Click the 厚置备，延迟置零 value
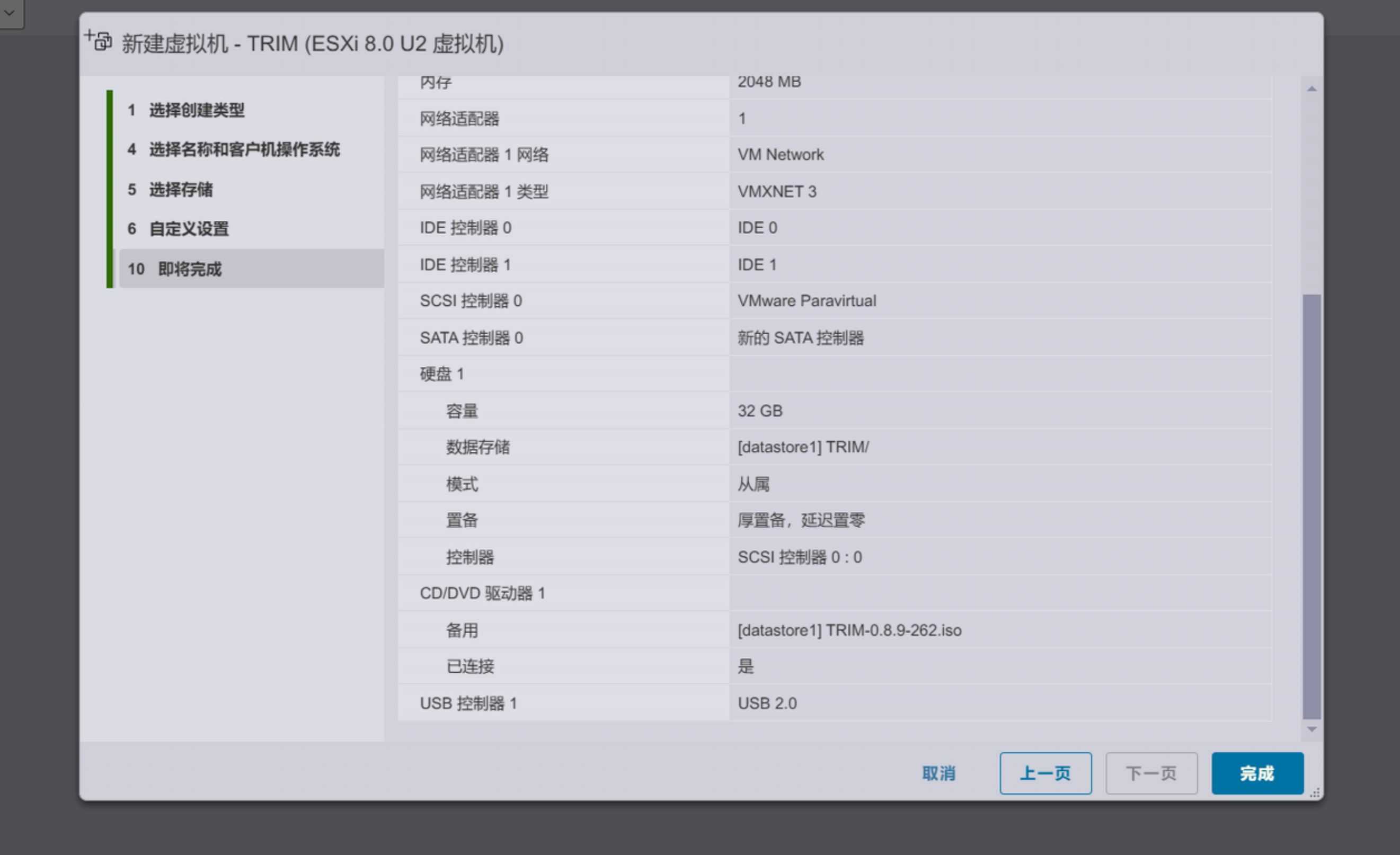Viewport: 1400px width, 855px height. click(x=801, y=520)
